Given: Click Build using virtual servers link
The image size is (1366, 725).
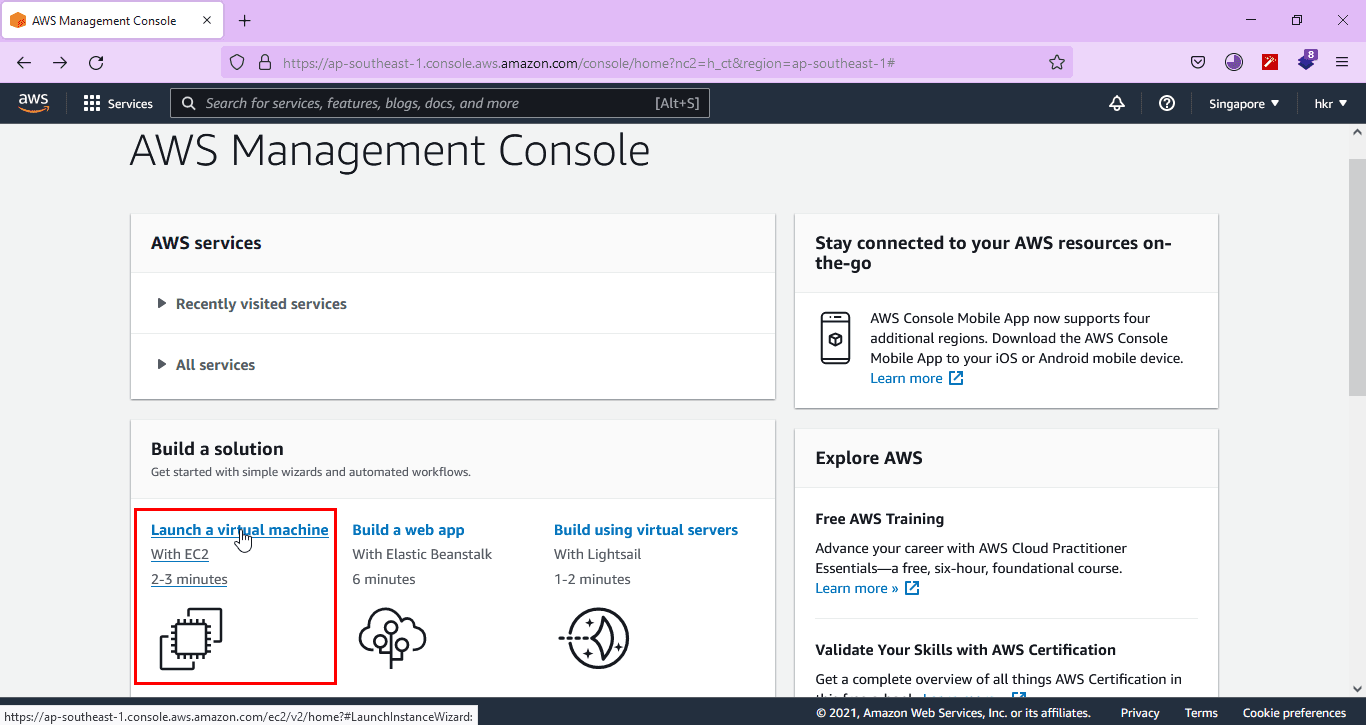Looking at the screenshot, I should pos(646,530).
